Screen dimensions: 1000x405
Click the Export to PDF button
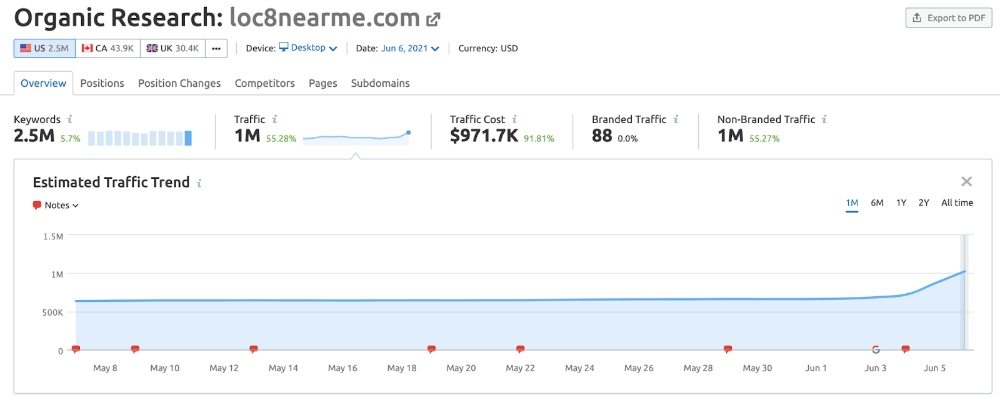[x=948, y=18]
